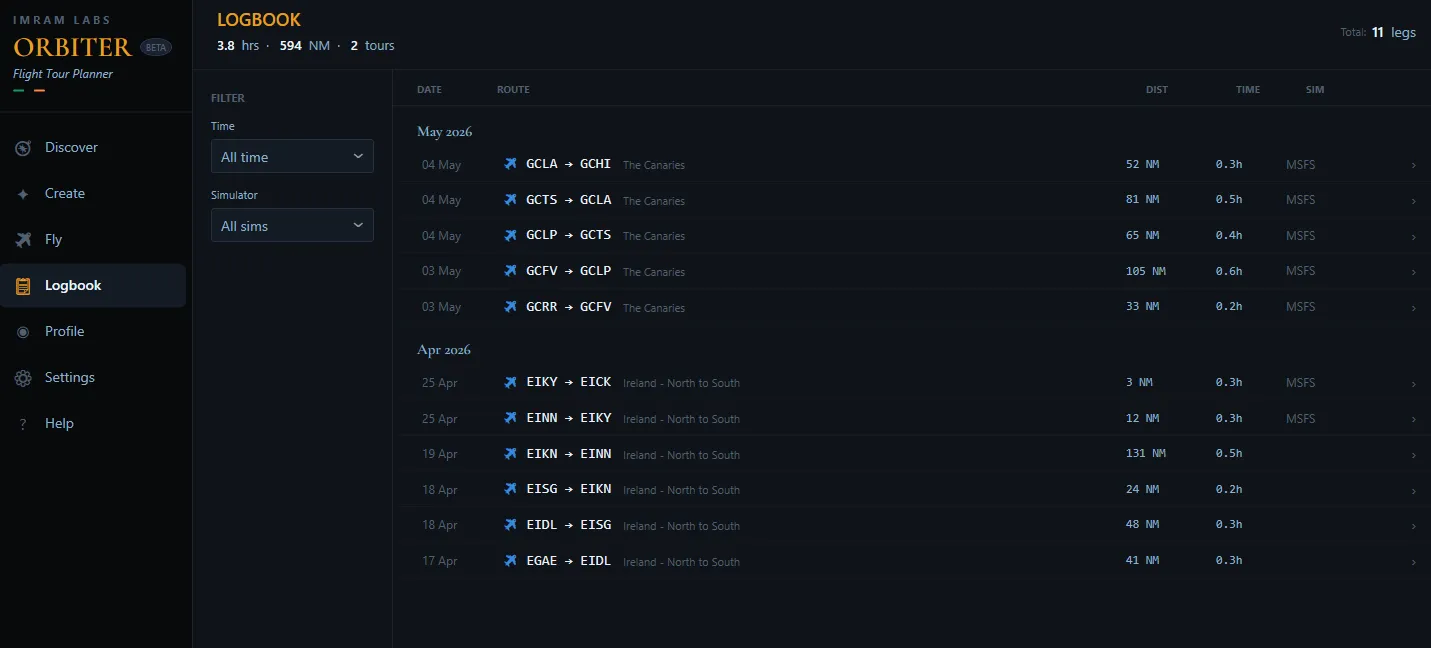Click the 17 Apr date cell
Screen dimensions: 1431x648
pos(440,561)
